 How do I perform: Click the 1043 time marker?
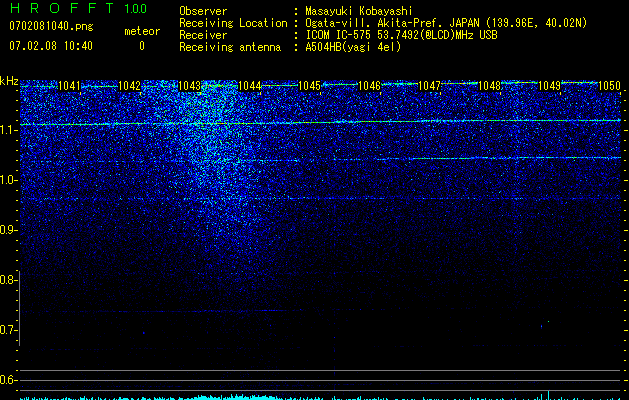coord(189,86)
